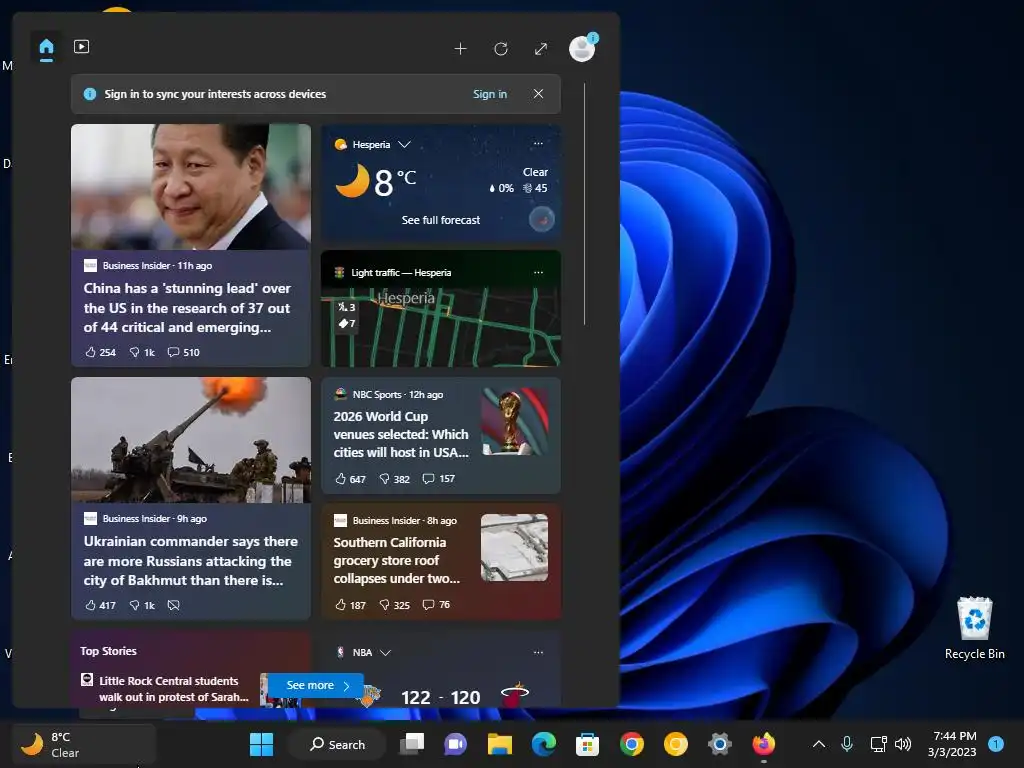The width and height of the screenshot is (1024, 768).
Task: Open comments on World Cup article
Action: click(x=438, y=479)
